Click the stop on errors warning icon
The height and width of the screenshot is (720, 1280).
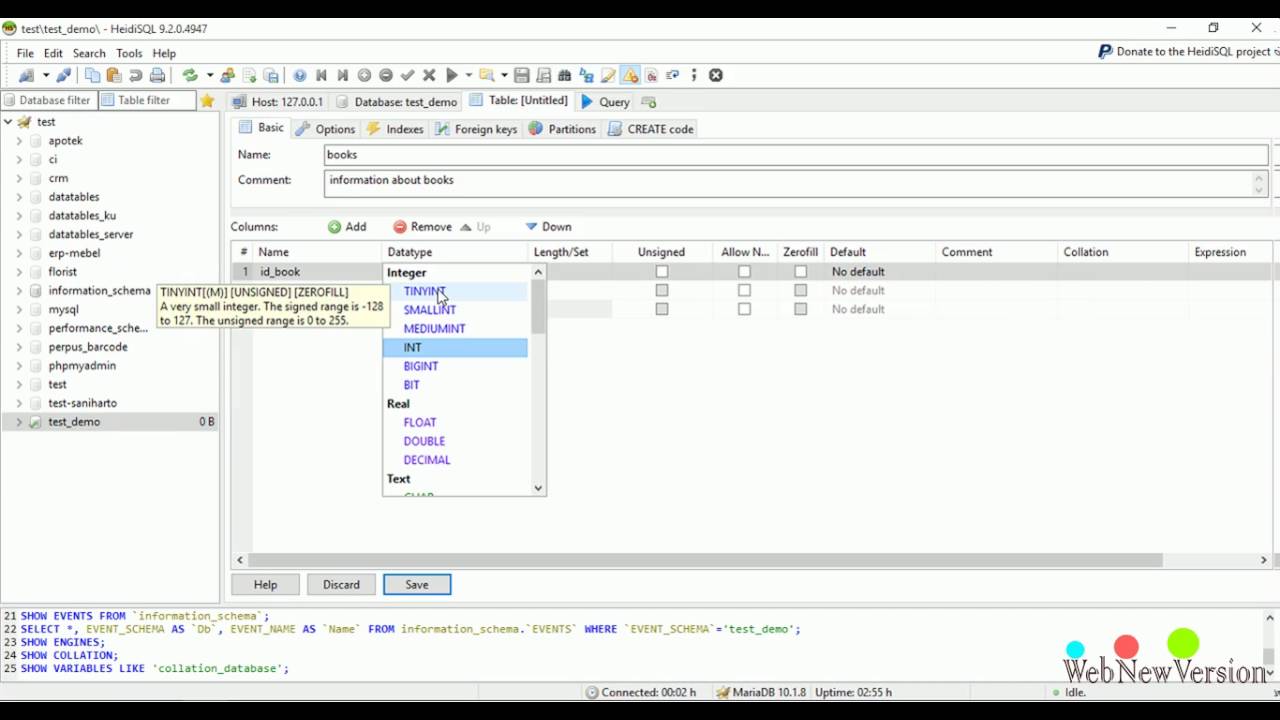click(630, 75)
